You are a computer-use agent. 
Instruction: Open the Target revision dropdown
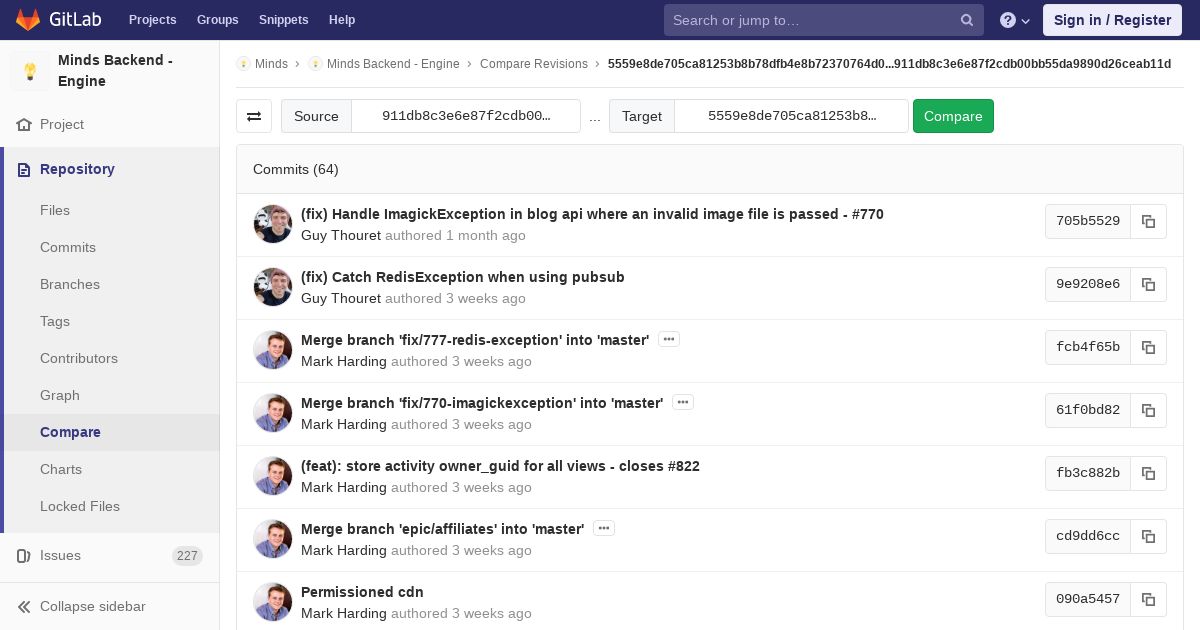point(792,116)
